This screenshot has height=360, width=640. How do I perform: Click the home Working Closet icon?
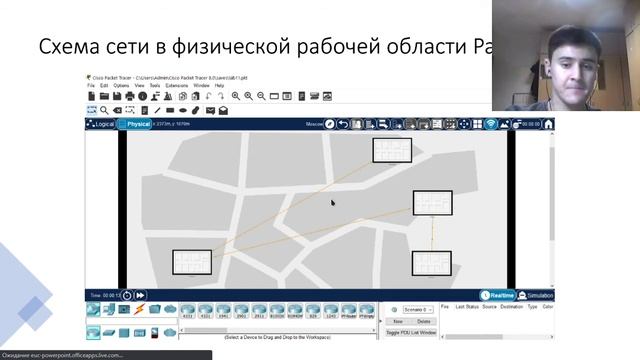pyautogui.click(x=548, y=124)
